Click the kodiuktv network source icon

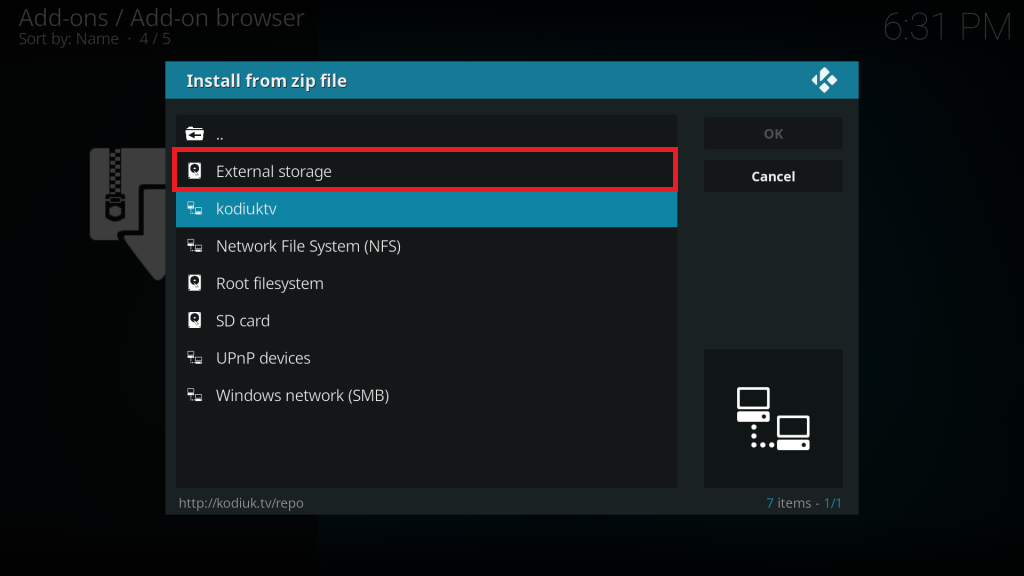click(195, 208)
